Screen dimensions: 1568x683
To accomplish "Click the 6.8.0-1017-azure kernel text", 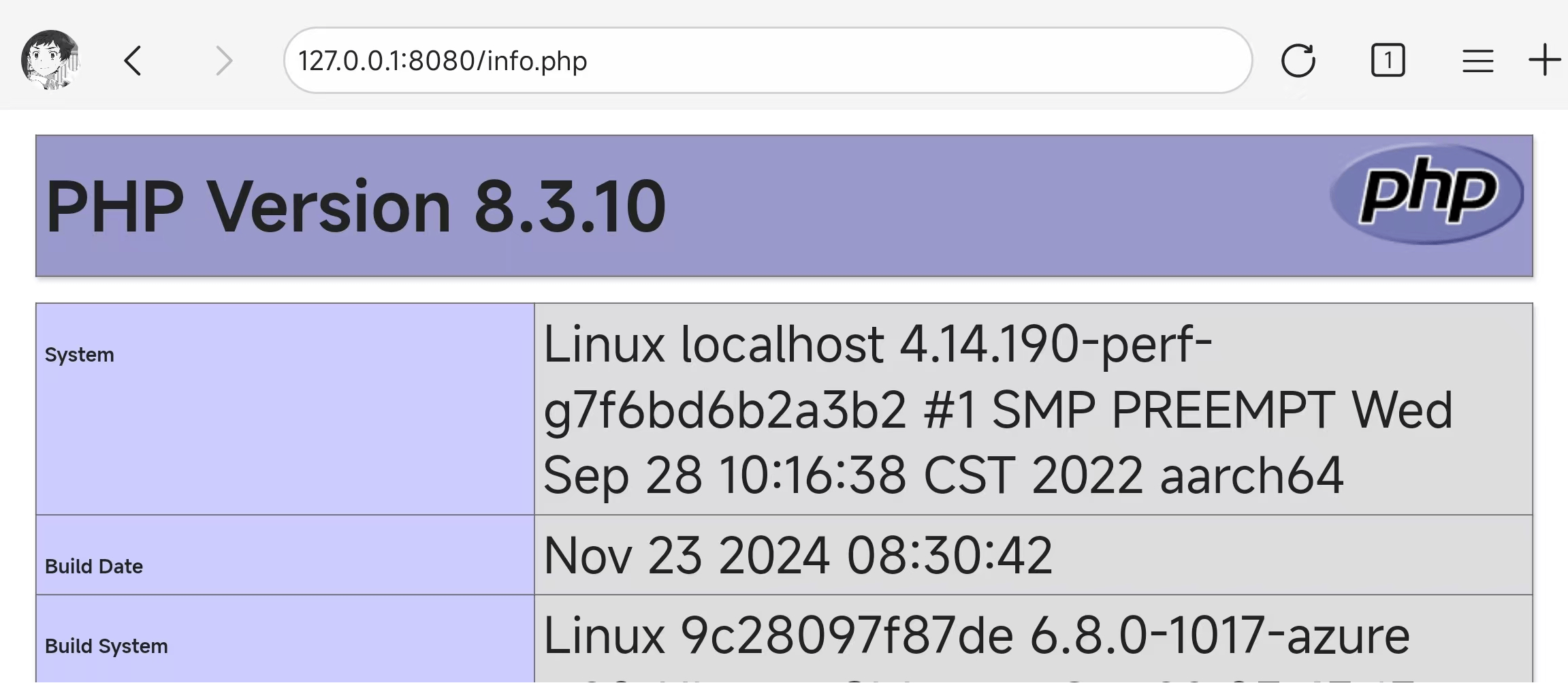I will click(1219, 636).
